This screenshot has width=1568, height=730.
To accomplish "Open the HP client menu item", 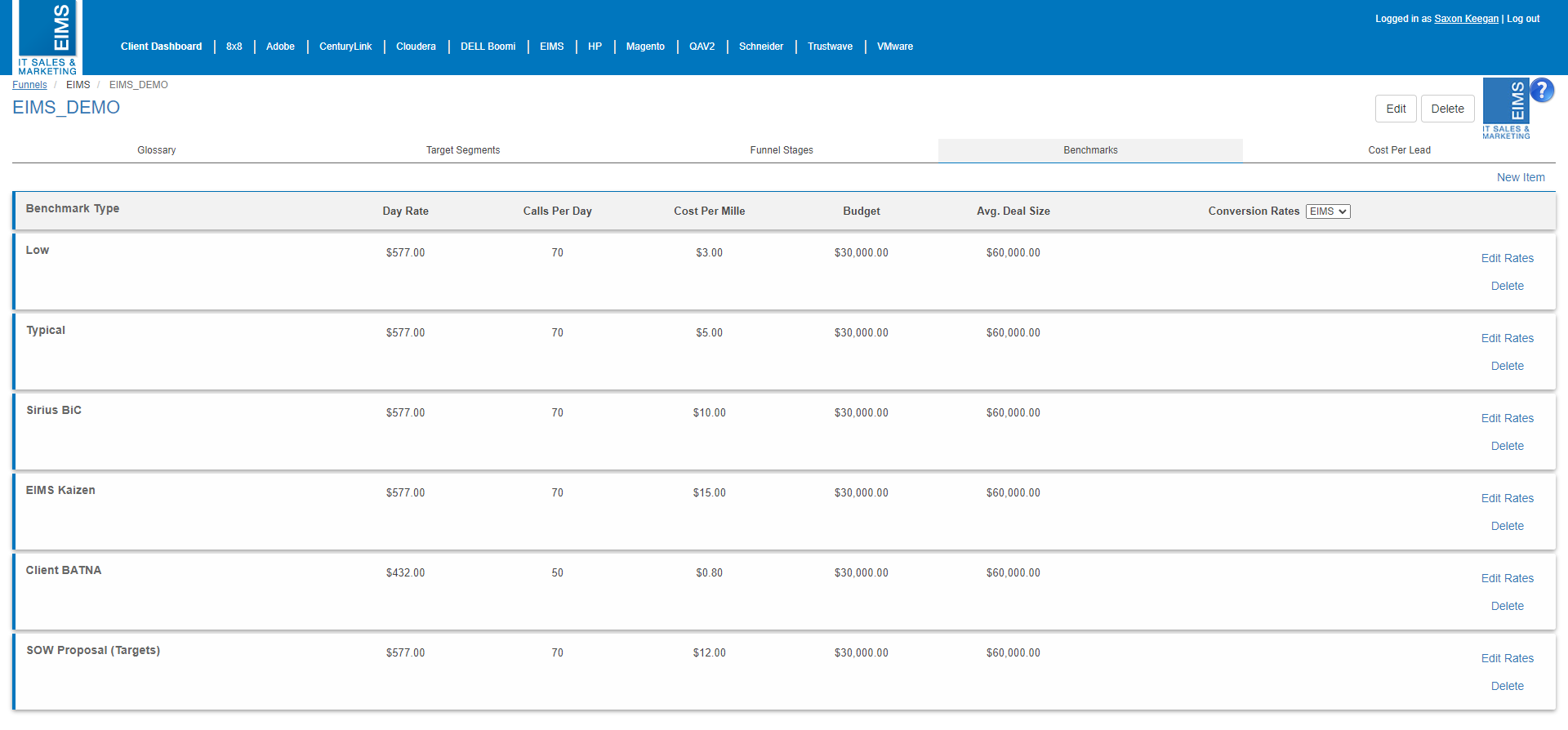I will coord(595,47).
